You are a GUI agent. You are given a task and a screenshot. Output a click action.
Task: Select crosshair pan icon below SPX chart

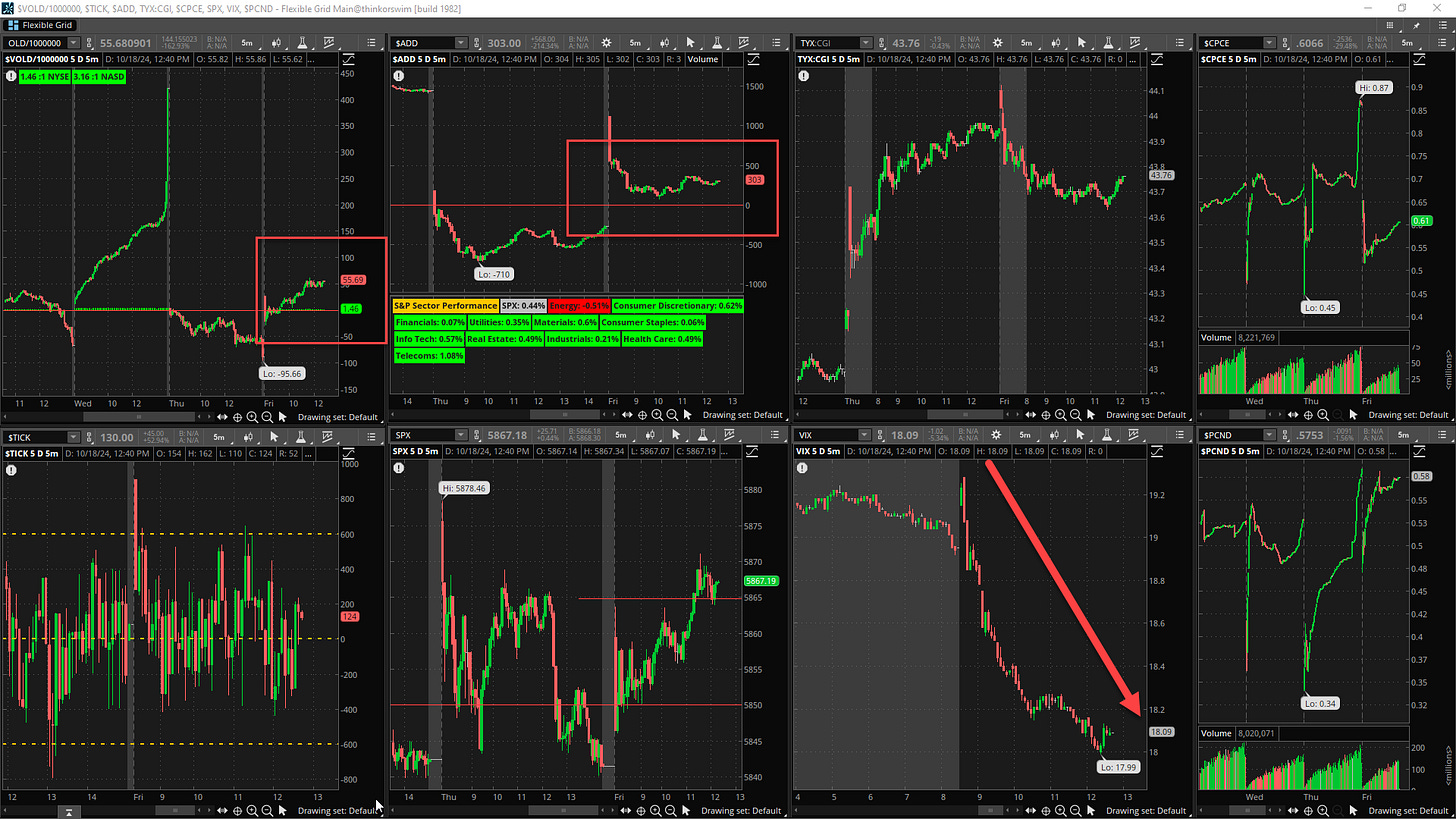tap(641, 810)
